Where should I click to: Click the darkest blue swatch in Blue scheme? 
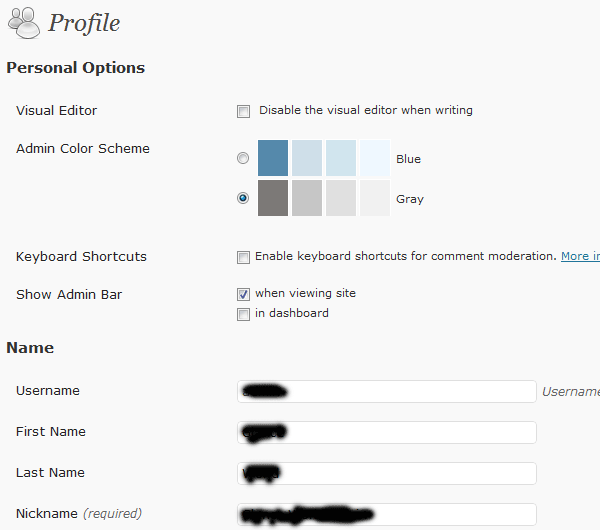coord(273,158)
